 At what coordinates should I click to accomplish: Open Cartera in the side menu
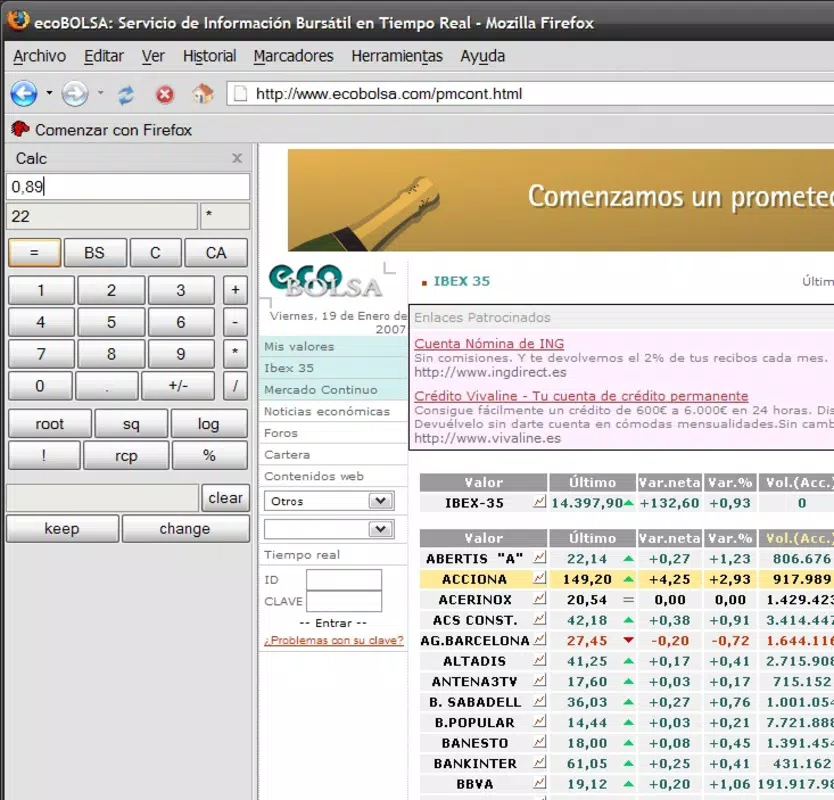pos(287,455)
